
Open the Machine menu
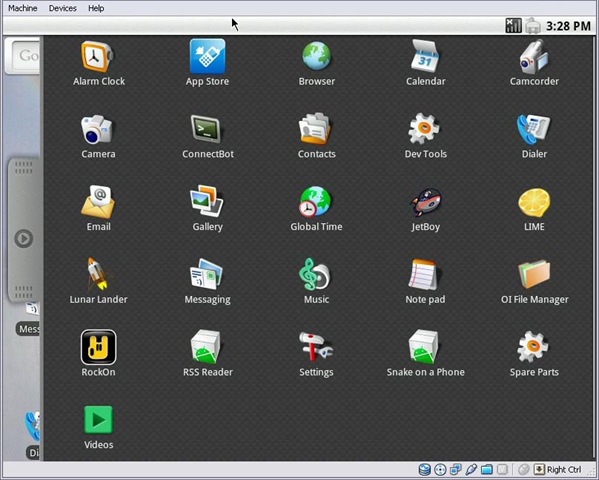23,8
